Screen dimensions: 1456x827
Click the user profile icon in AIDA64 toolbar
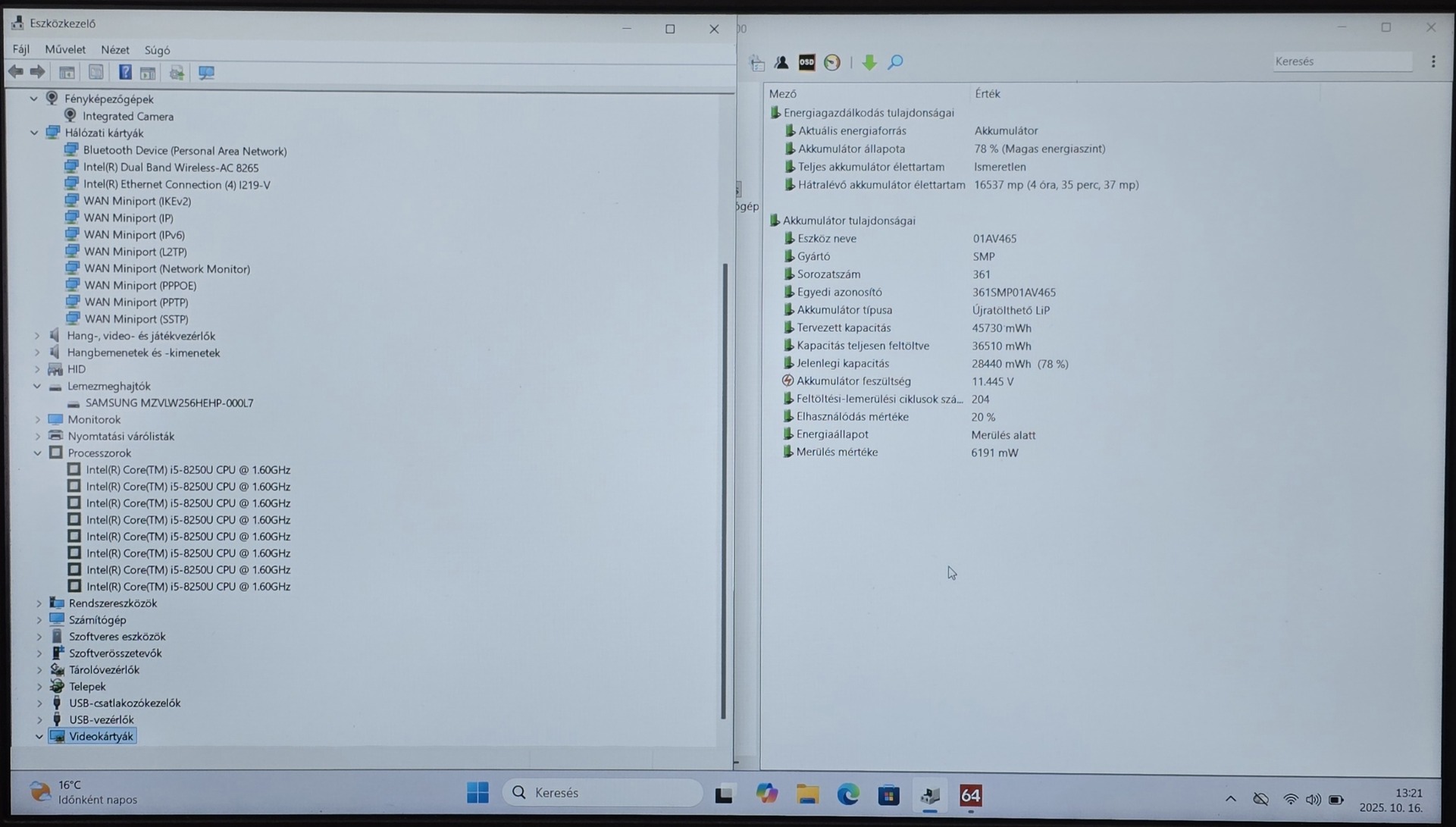click(x=781, y=62)
